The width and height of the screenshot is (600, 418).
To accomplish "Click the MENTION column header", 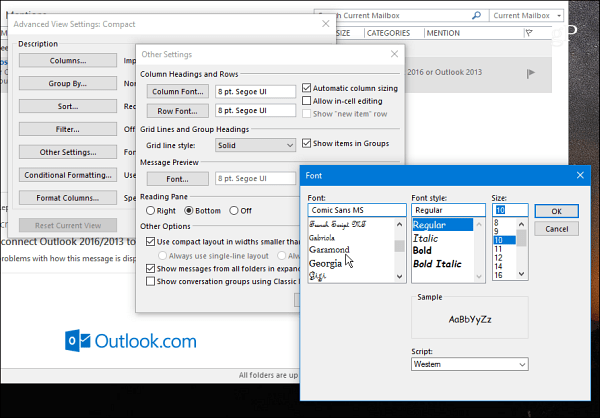I will tap(443, 33).
